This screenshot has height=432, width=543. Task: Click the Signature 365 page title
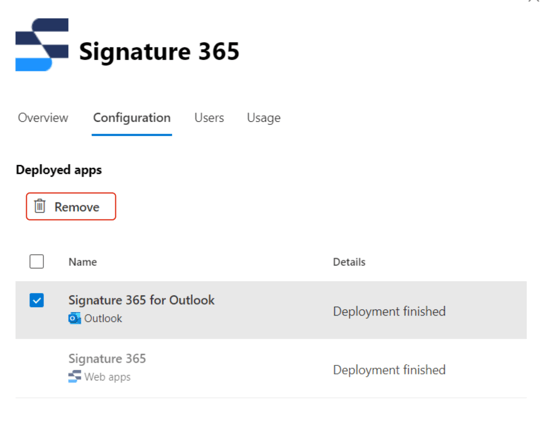159,52
